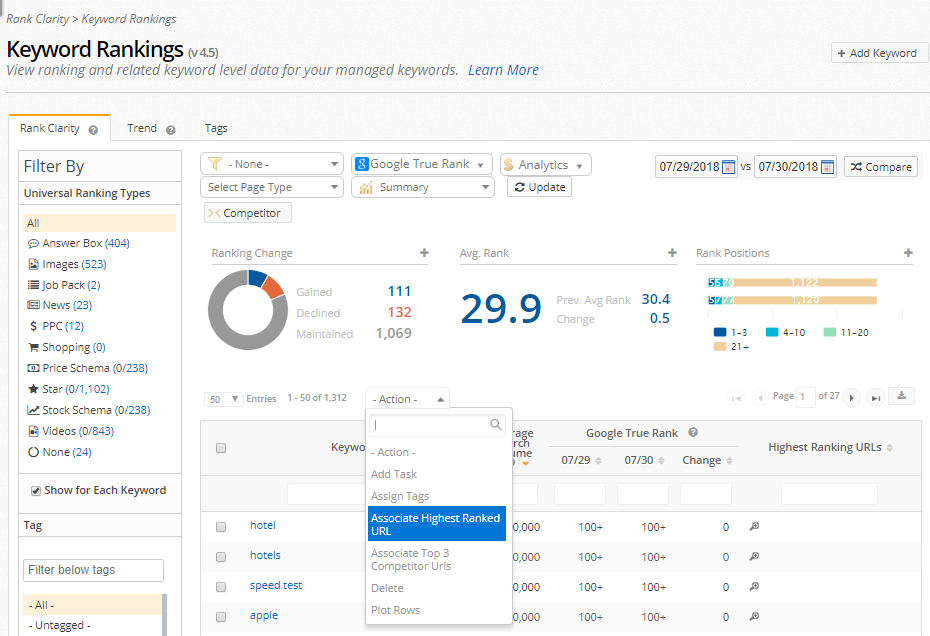Sort by Highest Ranking URLs arrows
The image size is (930, 636).
(889, 448)
